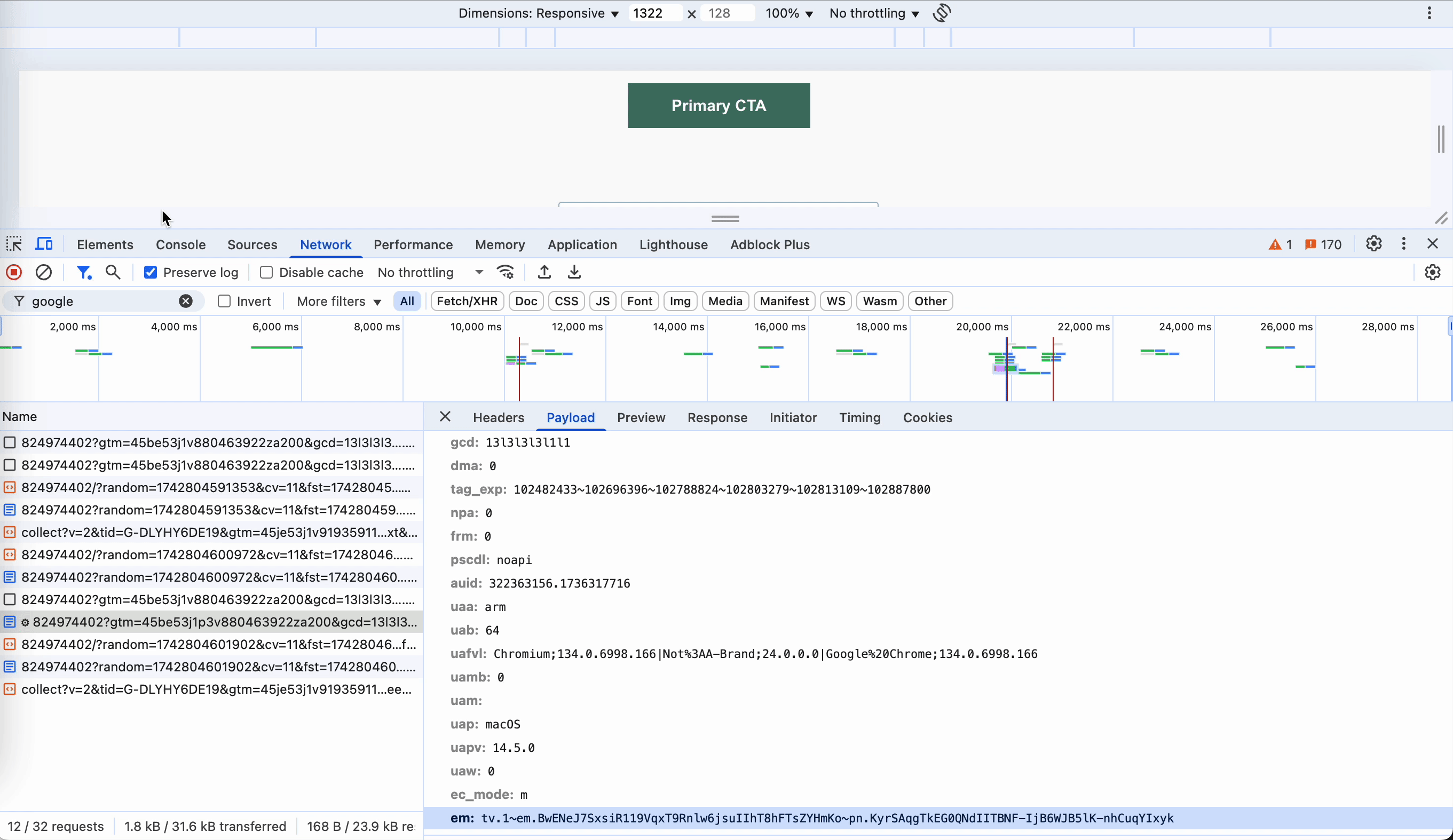Clear the network log
This screenshot has width=1453, height=840.
point(44,272)
